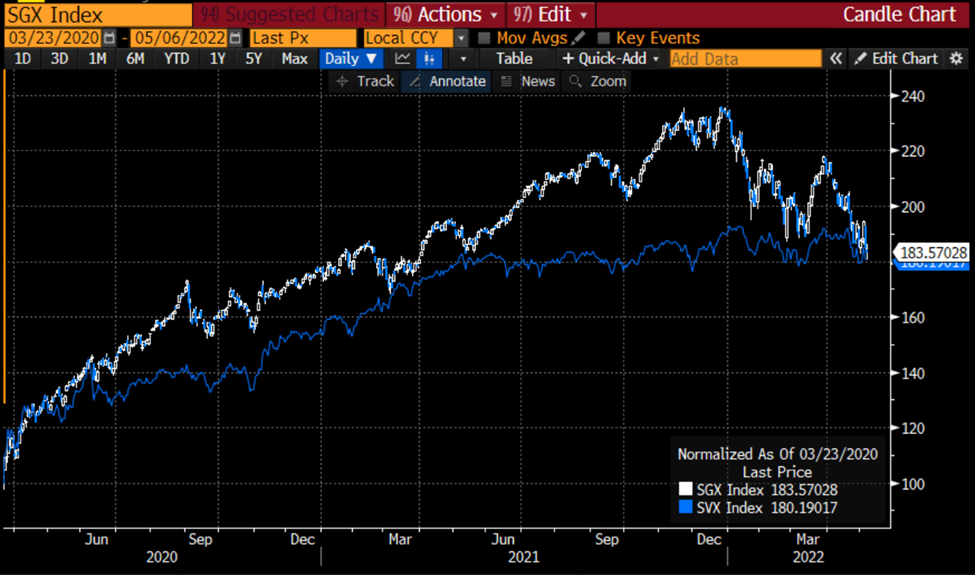Image resolution: width=975 pixels, height=575 pixels.
Task: Enable Mov Avgs checkbox
Action: [484, 38]
